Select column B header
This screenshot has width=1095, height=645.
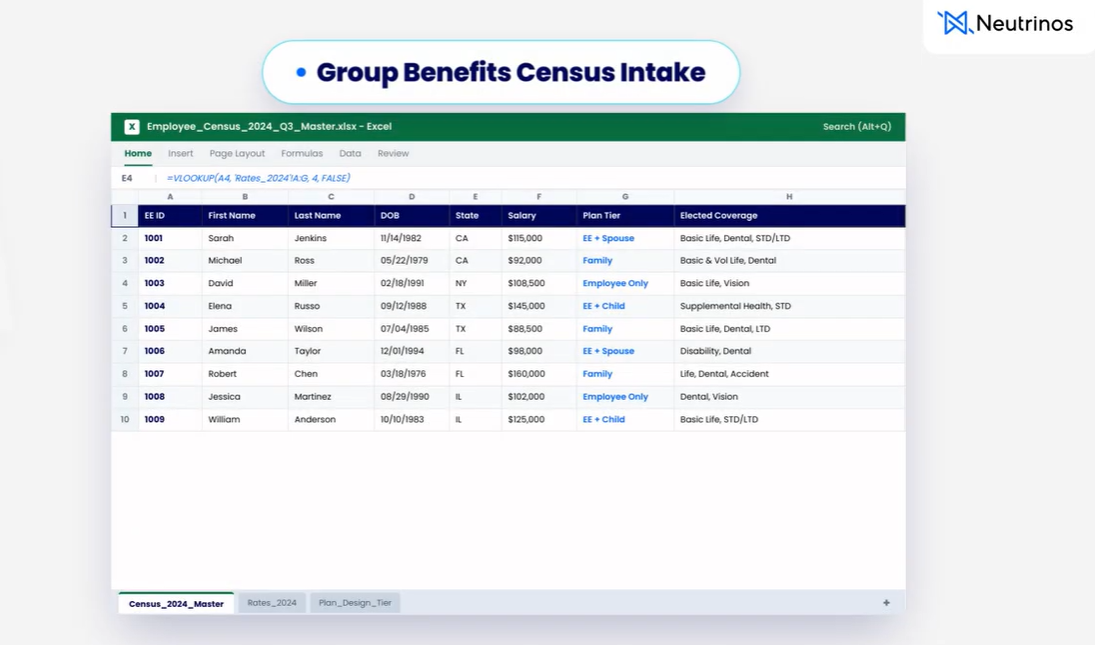(245, 197)
